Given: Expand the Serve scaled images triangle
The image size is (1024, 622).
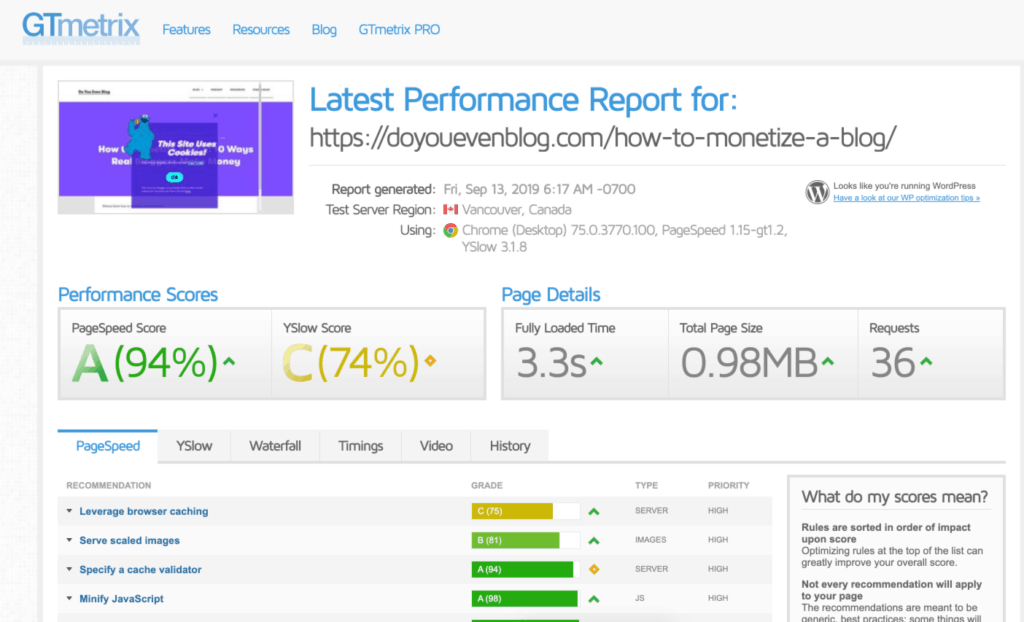Looking at the screenshot, I should click(69, 540).
